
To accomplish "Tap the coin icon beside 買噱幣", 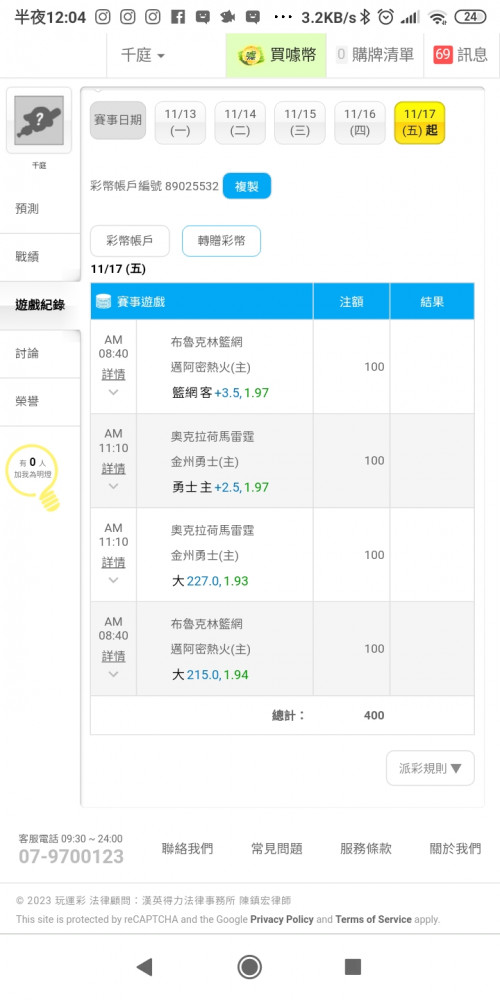I will [x=251, y=55].
